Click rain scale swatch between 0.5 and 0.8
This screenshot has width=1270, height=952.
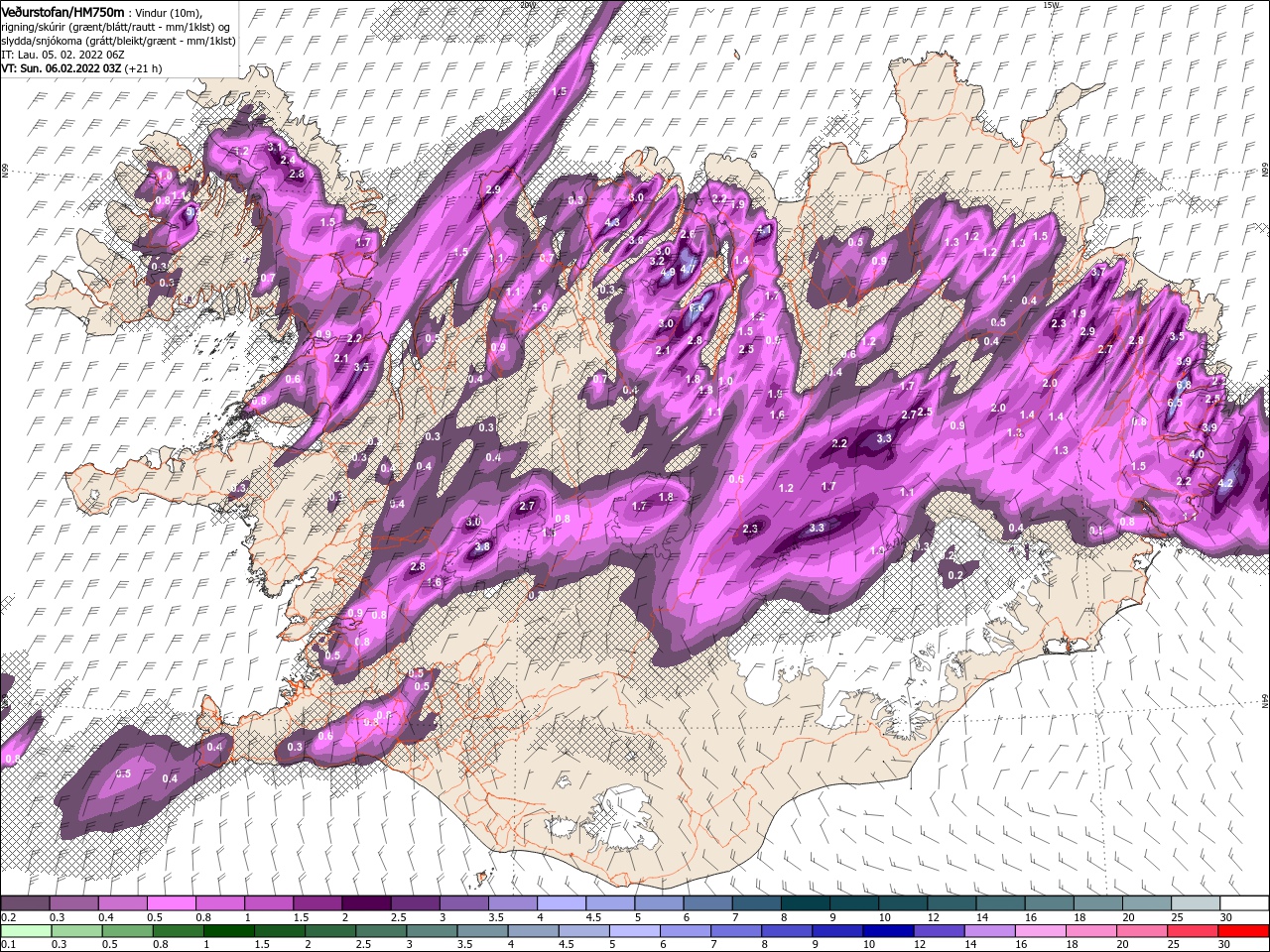(x=128, y=931)
